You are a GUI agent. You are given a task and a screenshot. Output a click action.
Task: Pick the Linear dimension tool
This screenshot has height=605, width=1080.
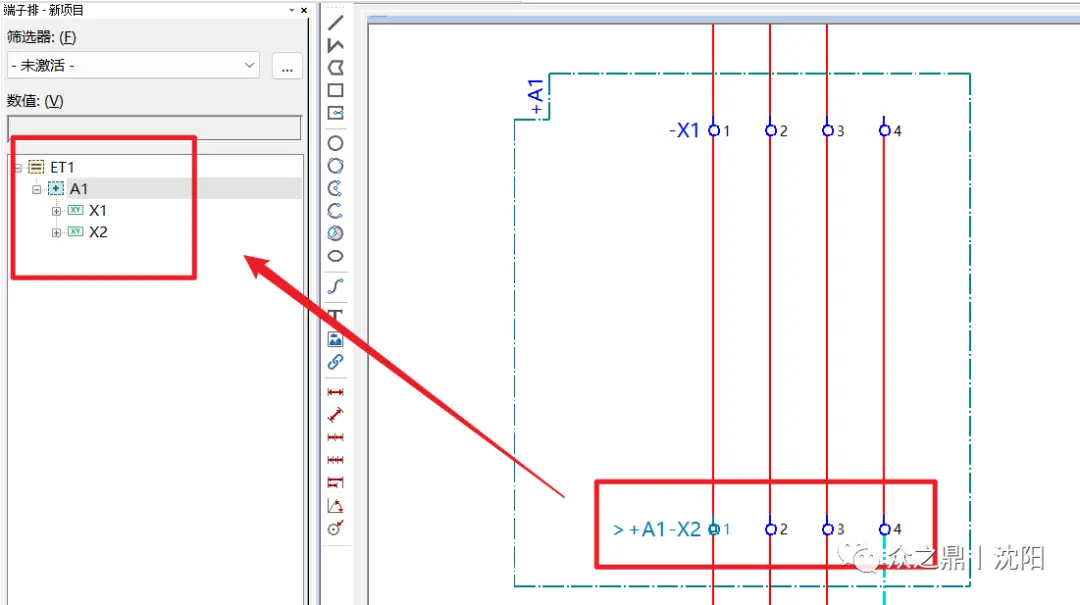tap(335, 392)
